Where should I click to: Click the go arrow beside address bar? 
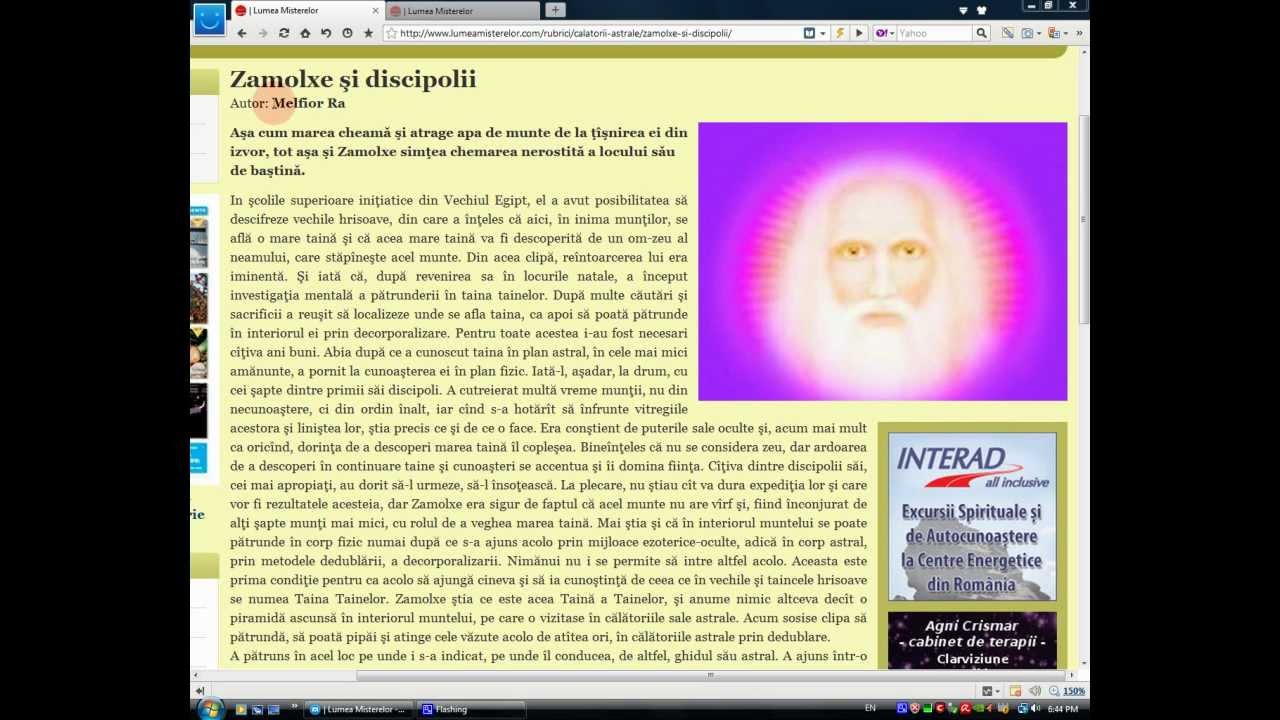tap(859, 33)
